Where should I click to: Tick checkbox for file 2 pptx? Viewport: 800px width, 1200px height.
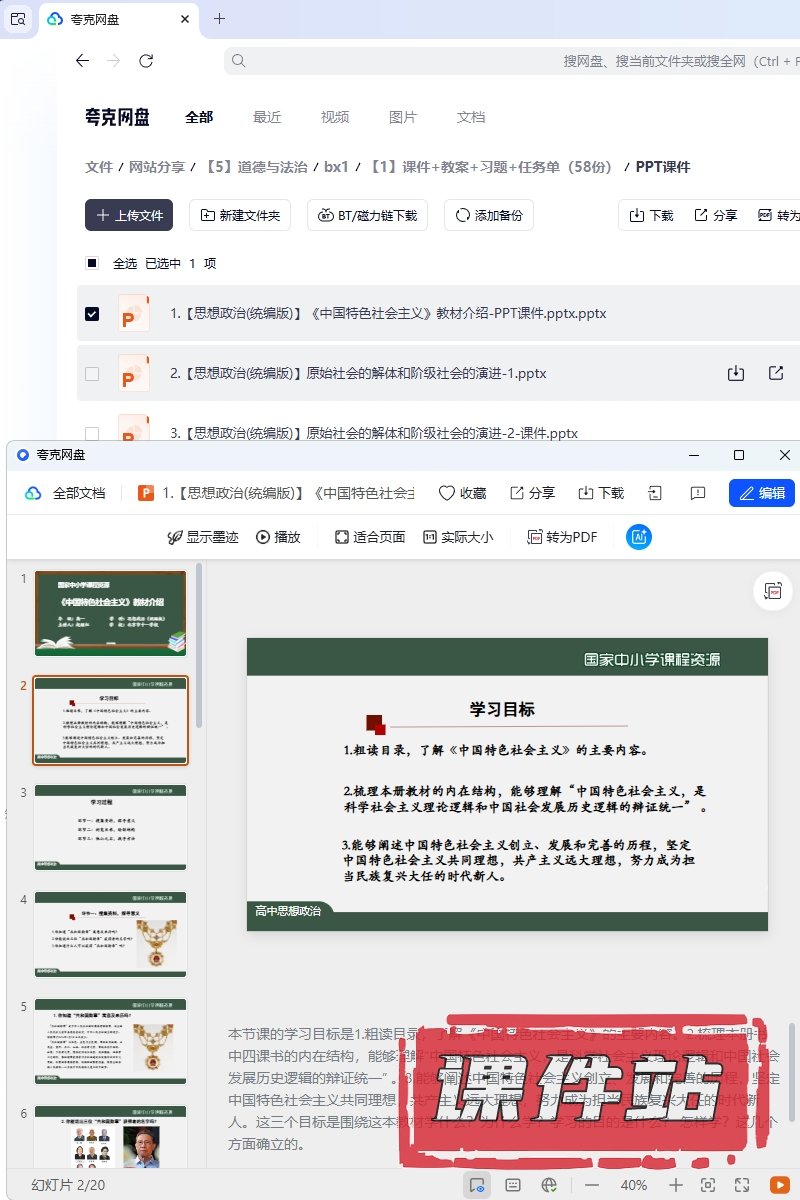click(92, 373)
